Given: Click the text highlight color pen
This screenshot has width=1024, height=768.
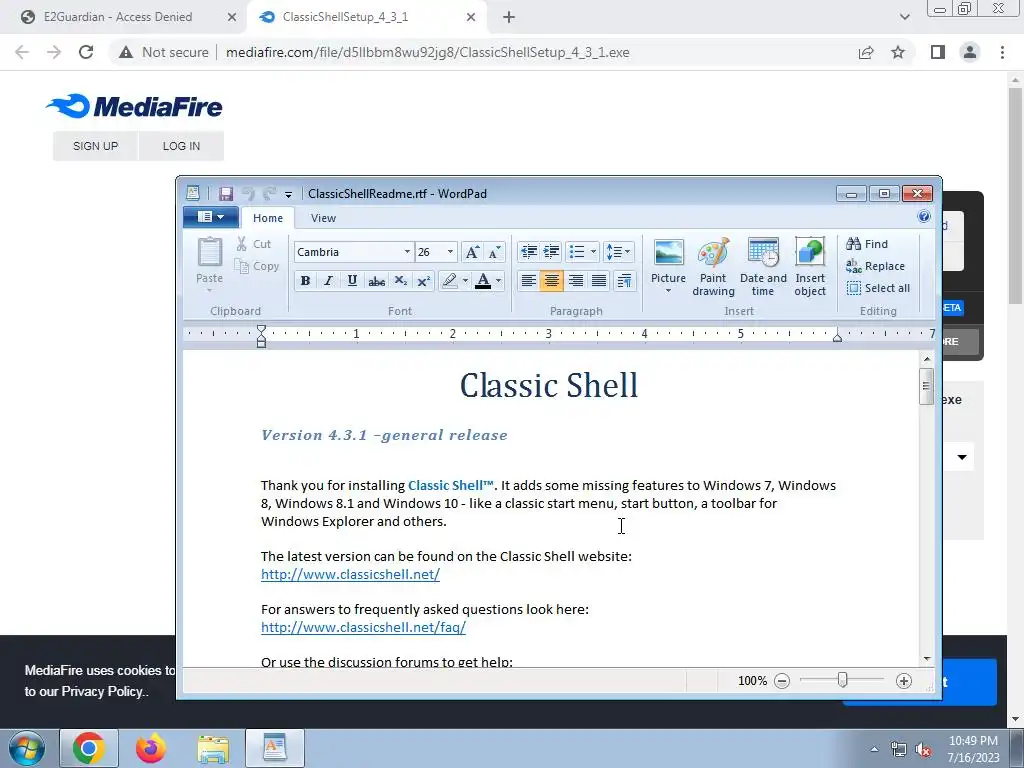Looking at the screenshot, I should click(x=449, y=281).
